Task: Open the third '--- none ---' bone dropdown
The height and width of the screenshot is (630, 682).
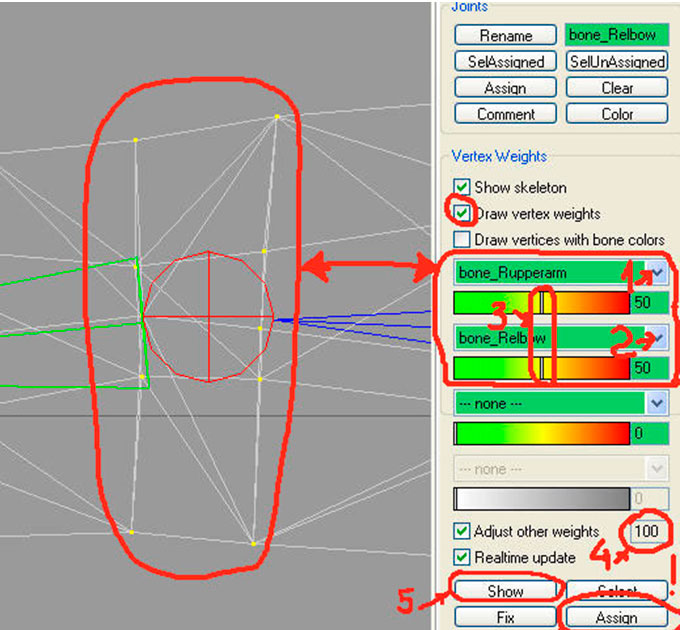Action: tap(657, 403)
